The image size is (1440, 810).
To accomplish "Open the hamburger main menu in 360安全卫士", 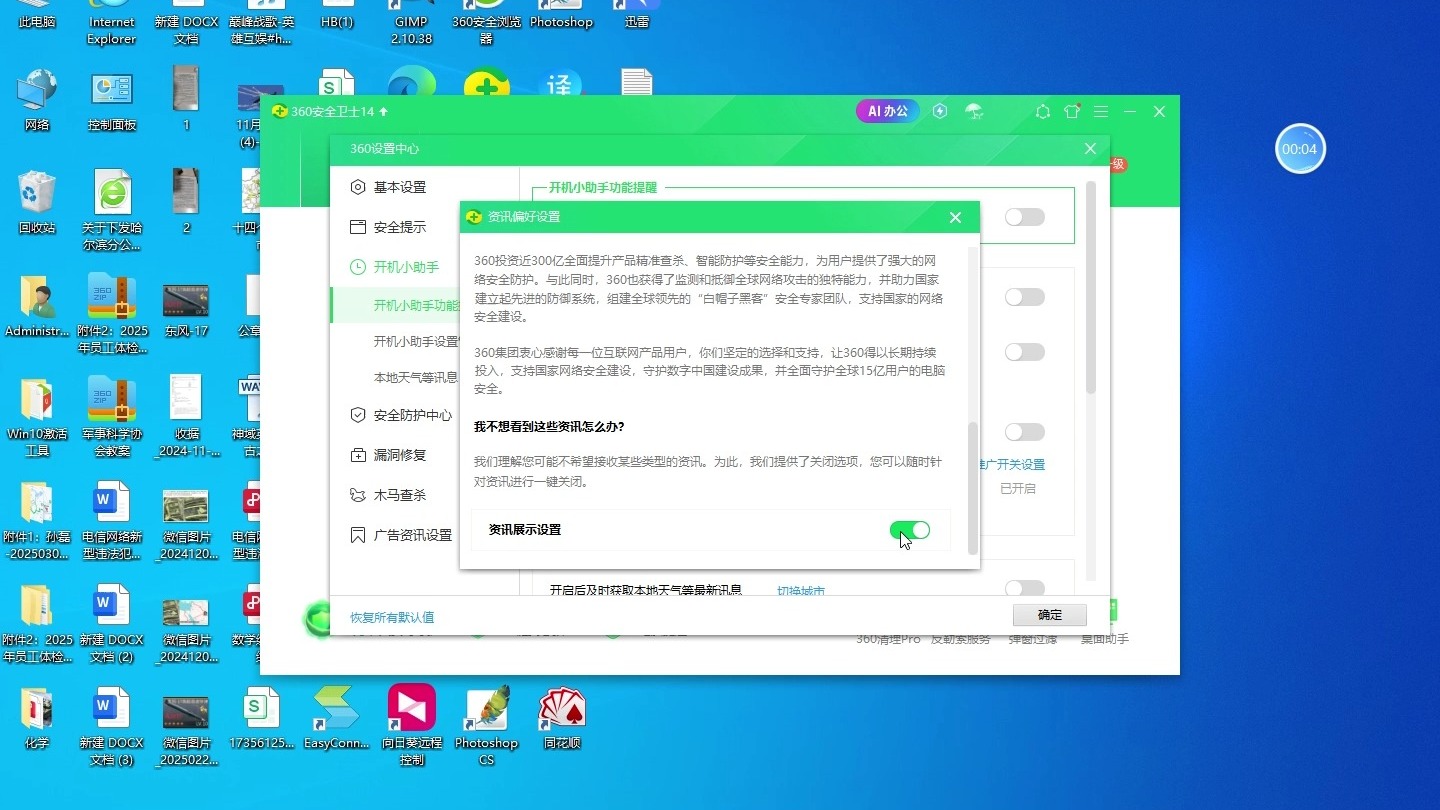I will point(1101,111).
